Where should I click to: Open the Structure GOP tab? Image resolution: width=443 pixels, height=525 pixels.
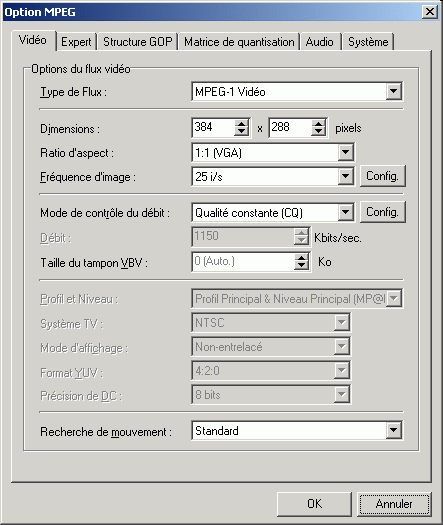click(137, 42)
